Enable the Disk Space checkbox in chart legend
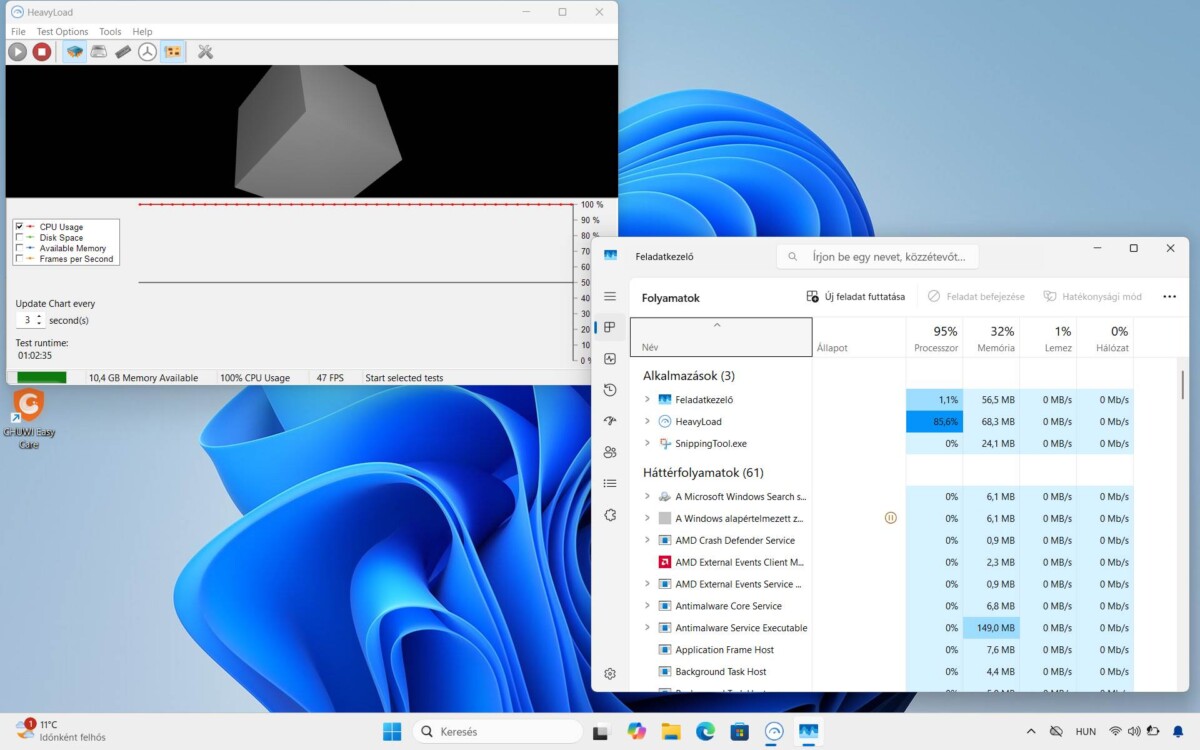Viewport: 1200px width, 750px height. (x=21, y=237)
